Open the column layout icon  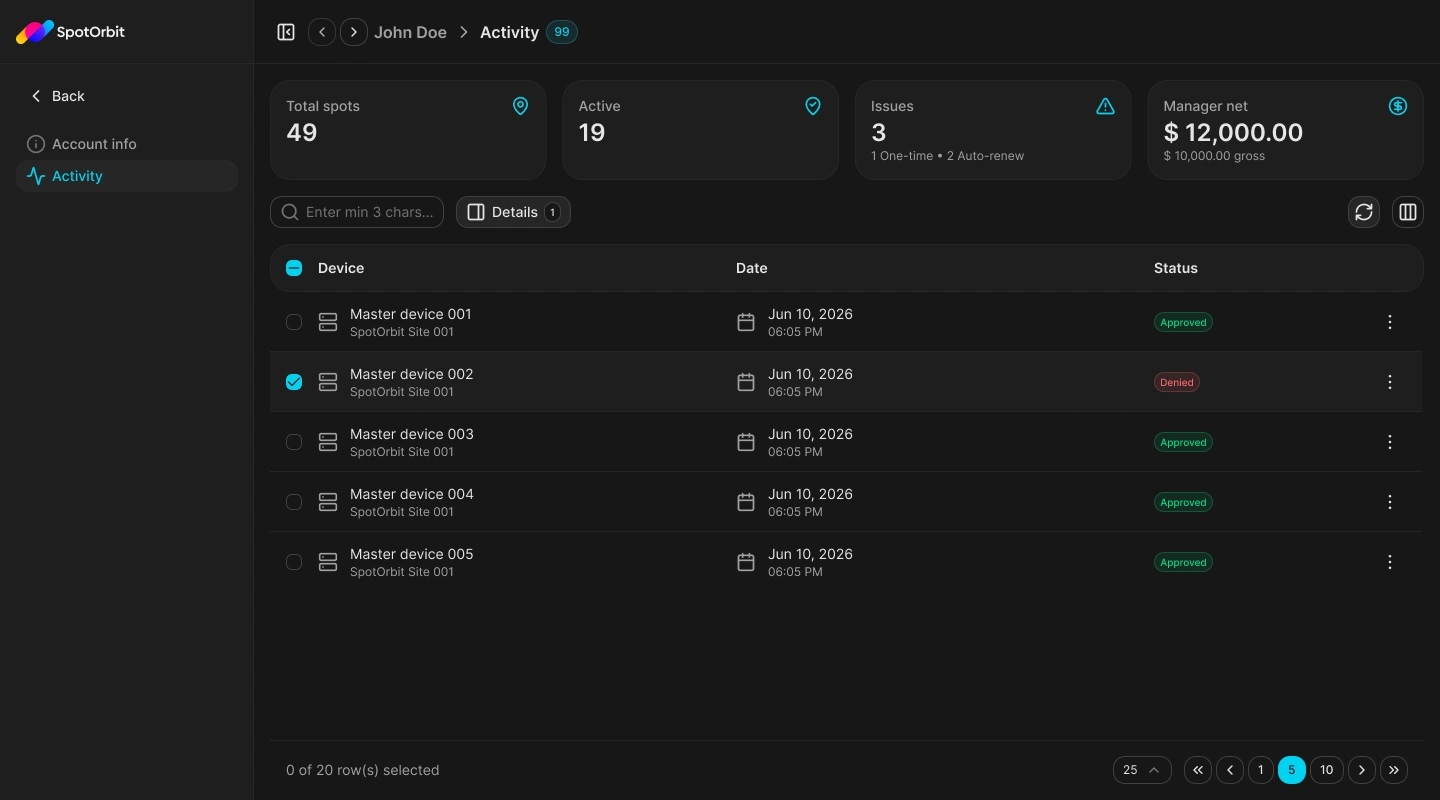1408,212
